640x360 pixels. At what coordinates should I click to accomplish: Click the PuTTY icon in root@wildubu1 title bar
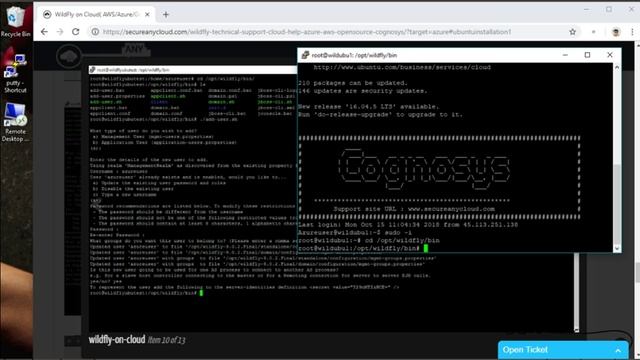click(305, 55)
